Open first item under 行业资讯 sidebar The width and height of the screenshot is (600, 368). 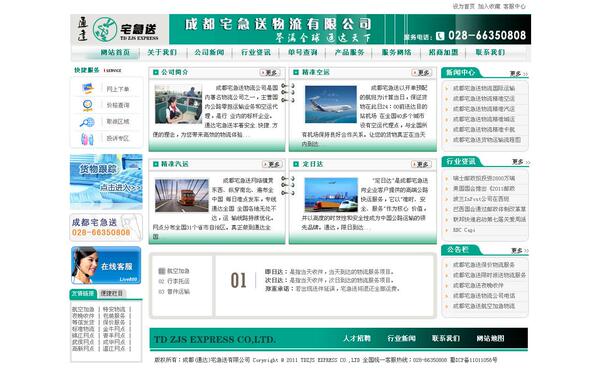484,178
